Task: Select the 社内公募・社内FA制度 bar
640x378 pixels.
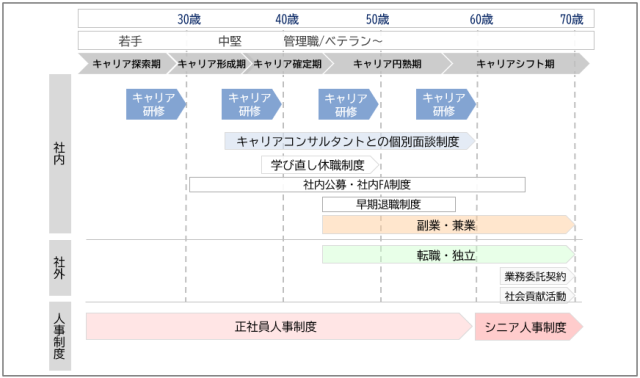Action: [x=357, y=185]
